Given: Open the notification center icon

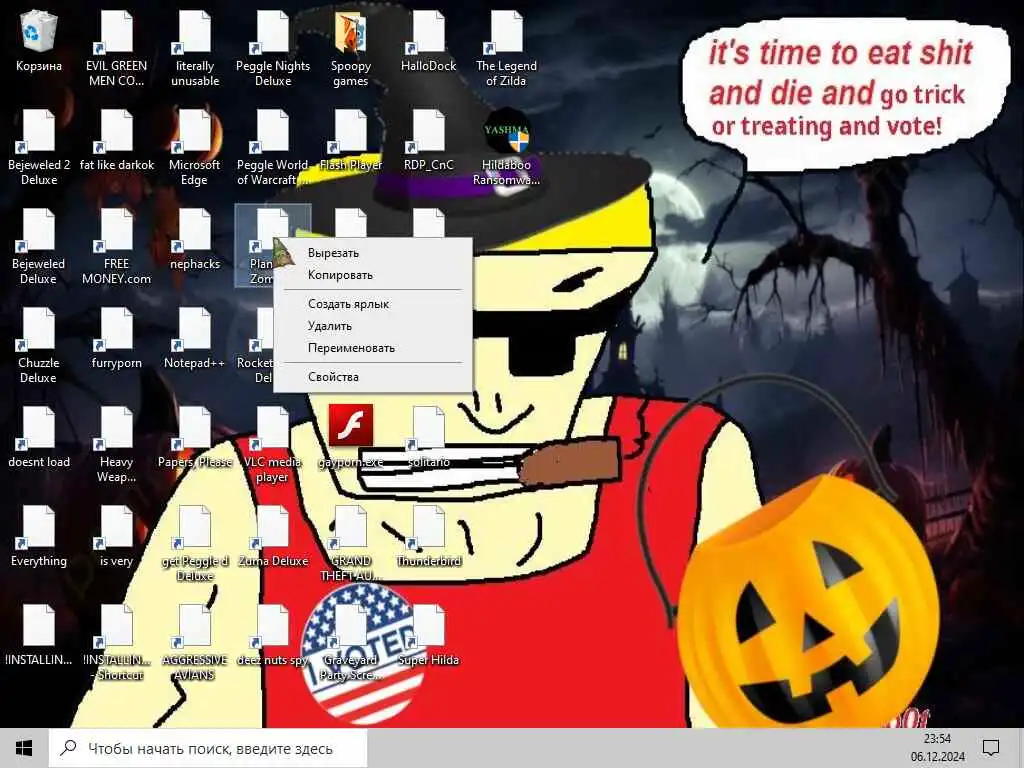Looking at the screenshot, I should [991, 748].
